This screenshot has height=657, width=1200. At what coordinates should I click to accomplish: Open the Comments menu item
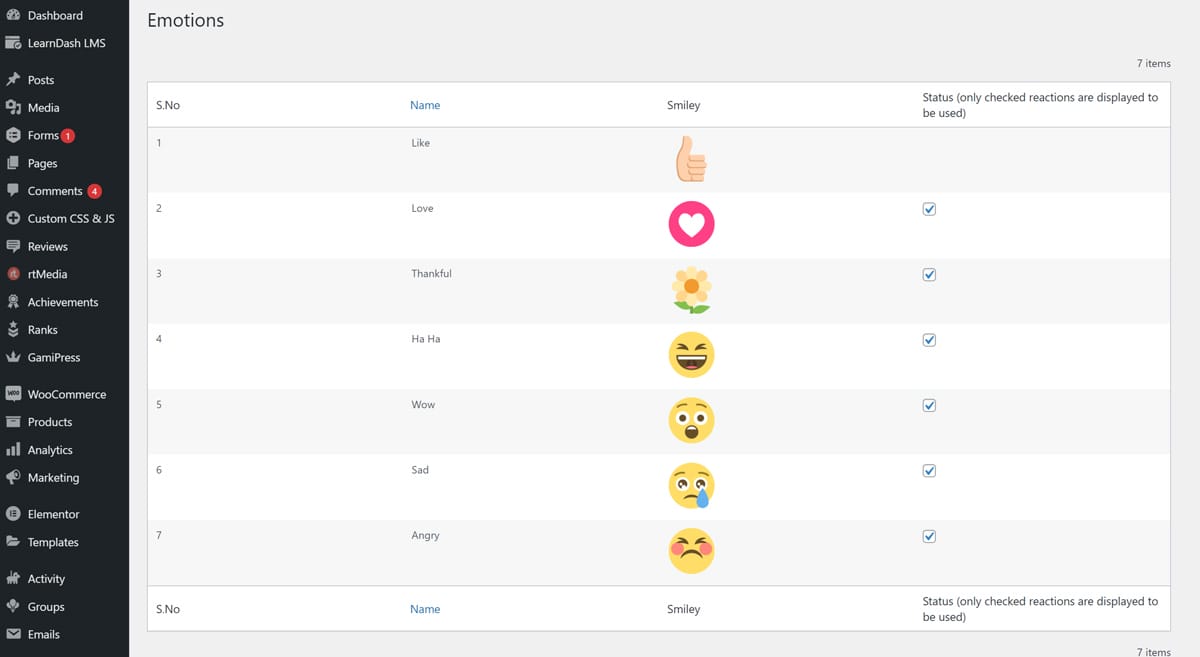click(55, 191)
